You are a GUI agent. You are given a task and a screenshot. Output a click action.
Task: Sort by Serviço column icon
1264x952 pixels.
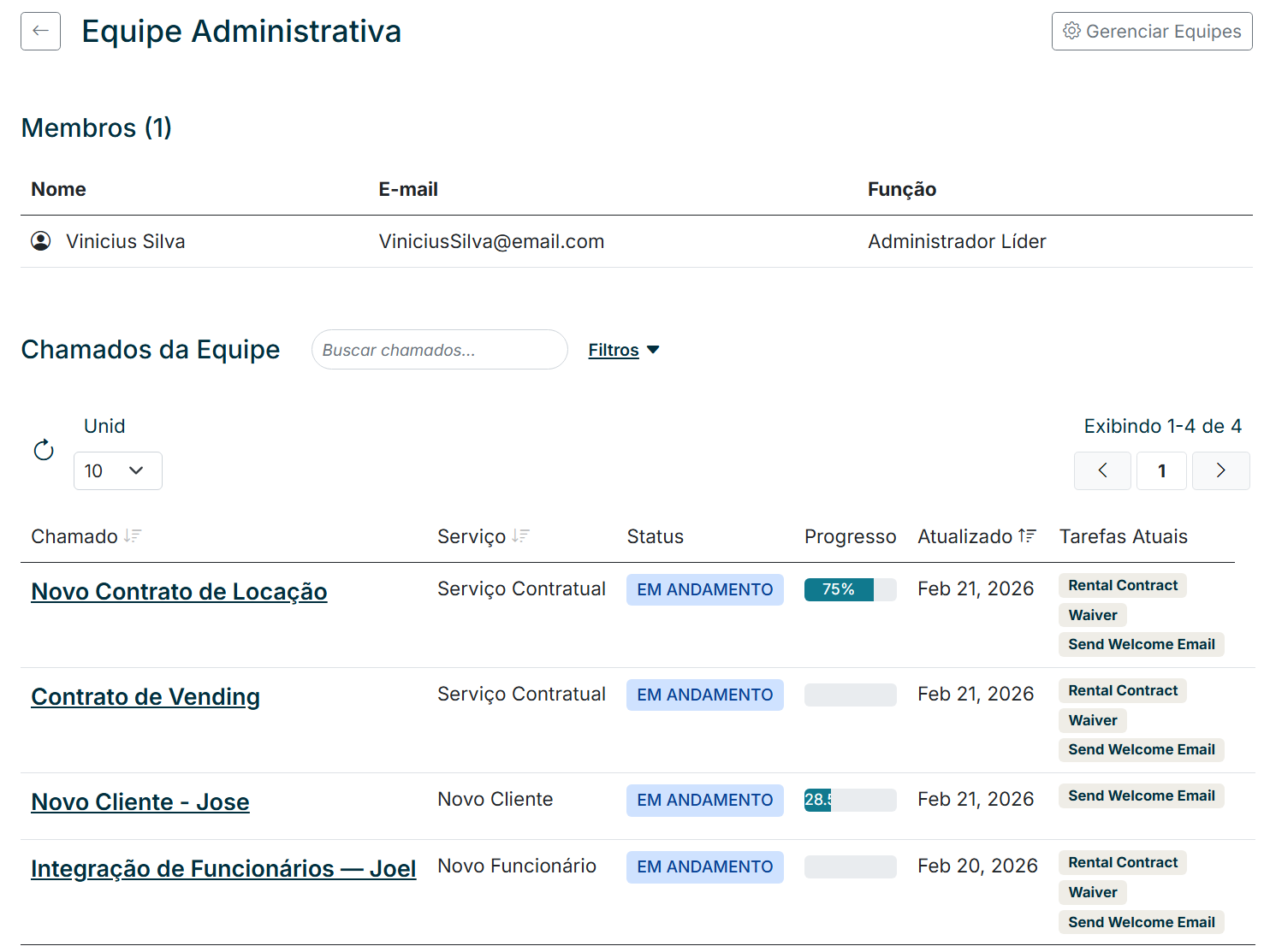[520, 536]
